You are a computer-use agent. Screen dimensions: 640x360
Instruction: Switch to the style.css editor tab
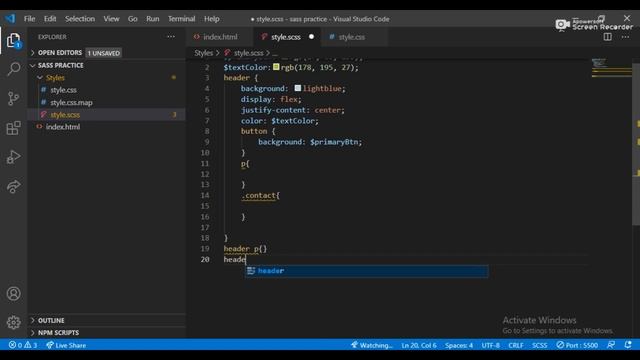pos(352,37)
